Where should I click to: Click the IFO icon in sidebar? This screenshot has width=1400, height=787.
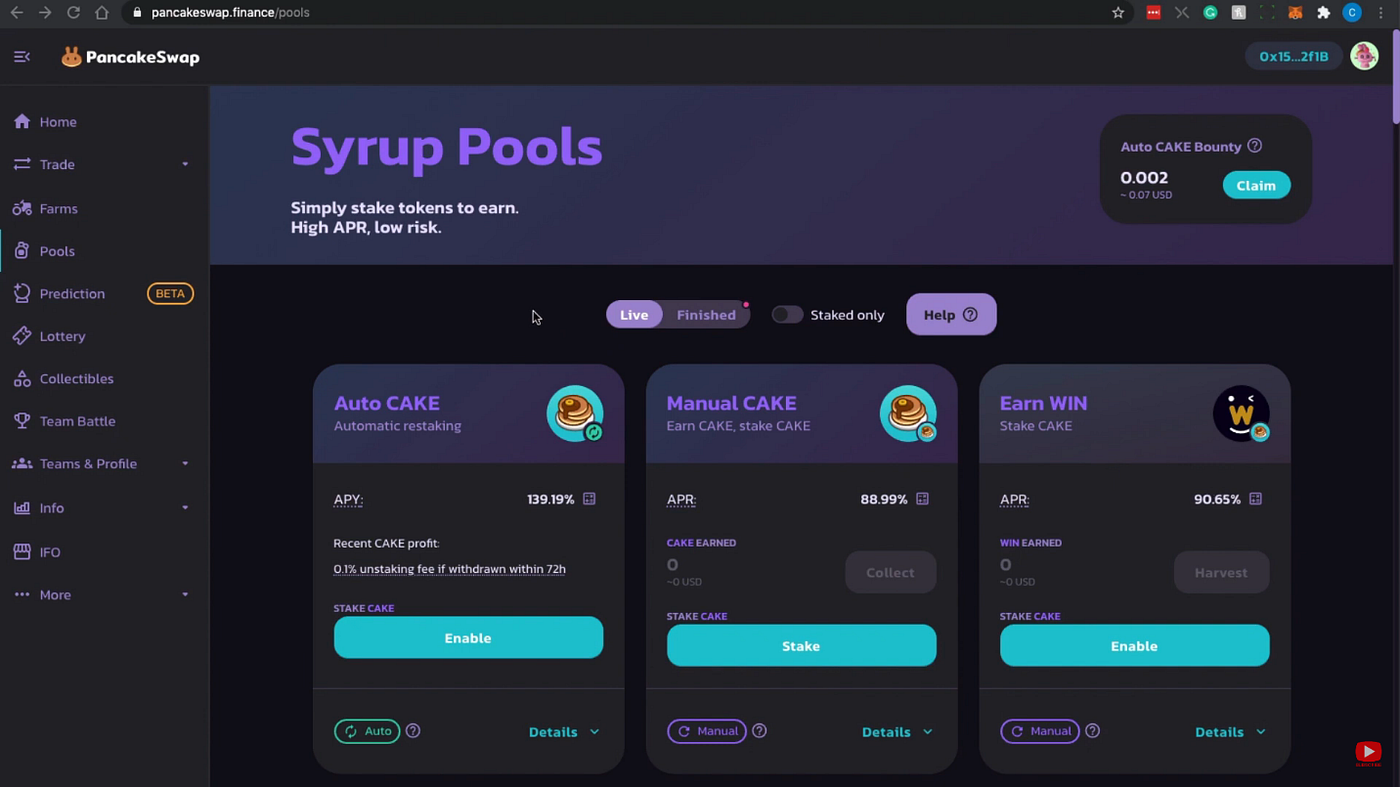click(x=22, y=552)
